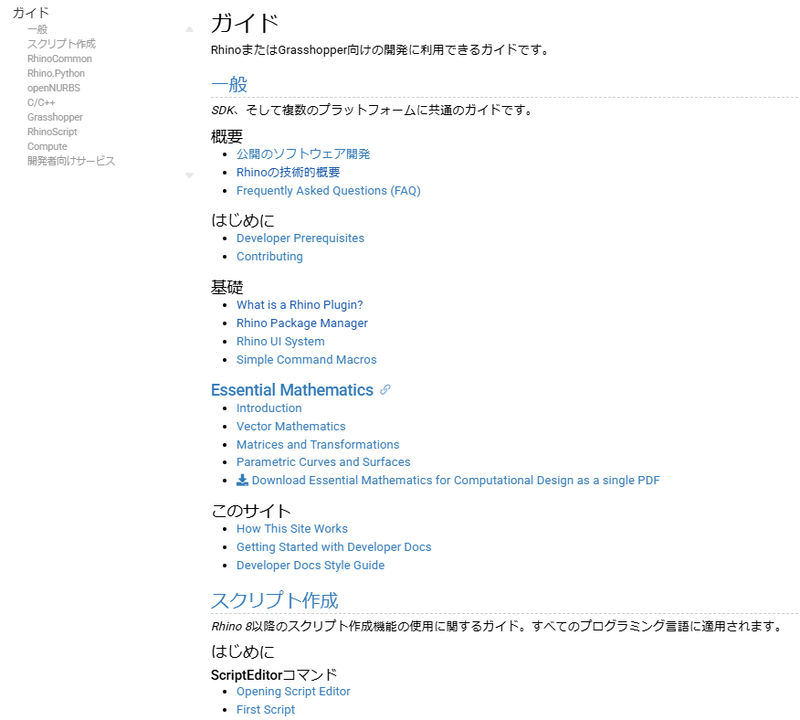
Task: Click the anchor link icon beside Essential Mathematics
Action: tap(385, 390)
